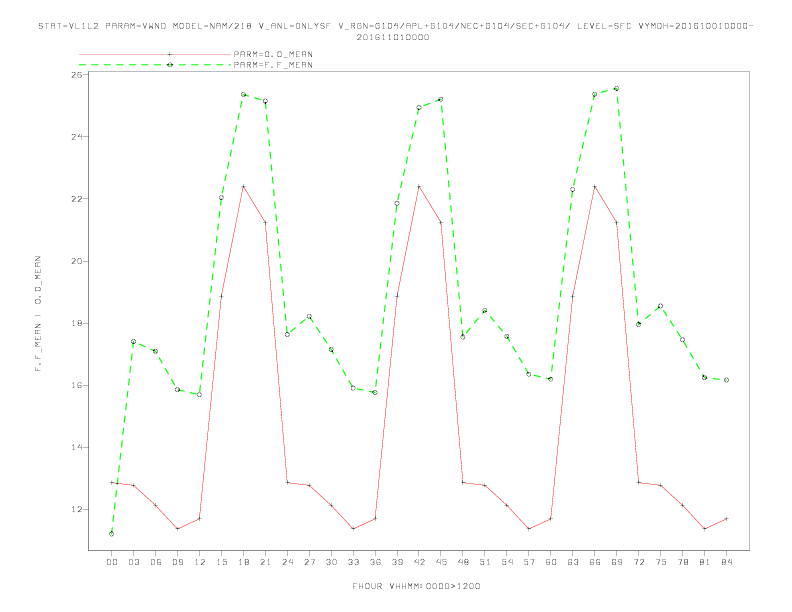Click the x-axis tick label 81
The width and height of the screenshot is (792, 612).
pyautogui.click(x=705, y=562)
